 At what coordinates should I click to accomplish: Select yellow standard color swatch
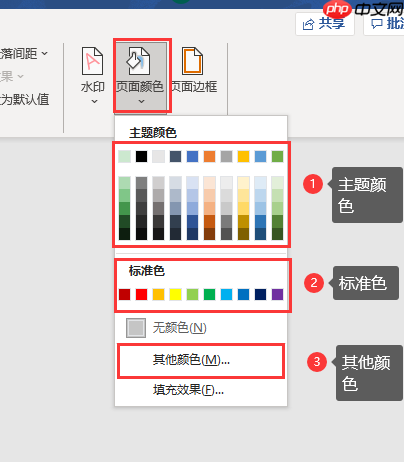pos(175,294)
